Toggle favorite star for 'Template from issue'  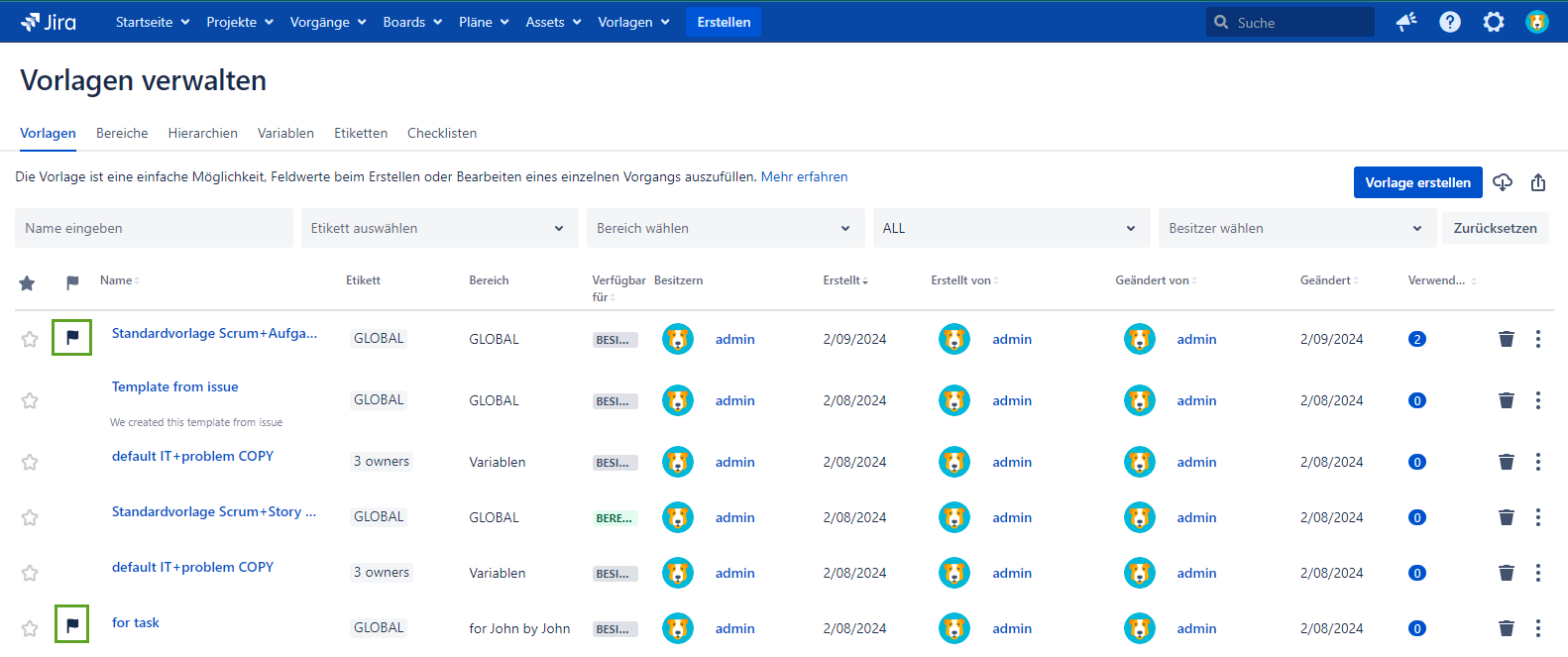pyautogui.click(x=30, y=400)
